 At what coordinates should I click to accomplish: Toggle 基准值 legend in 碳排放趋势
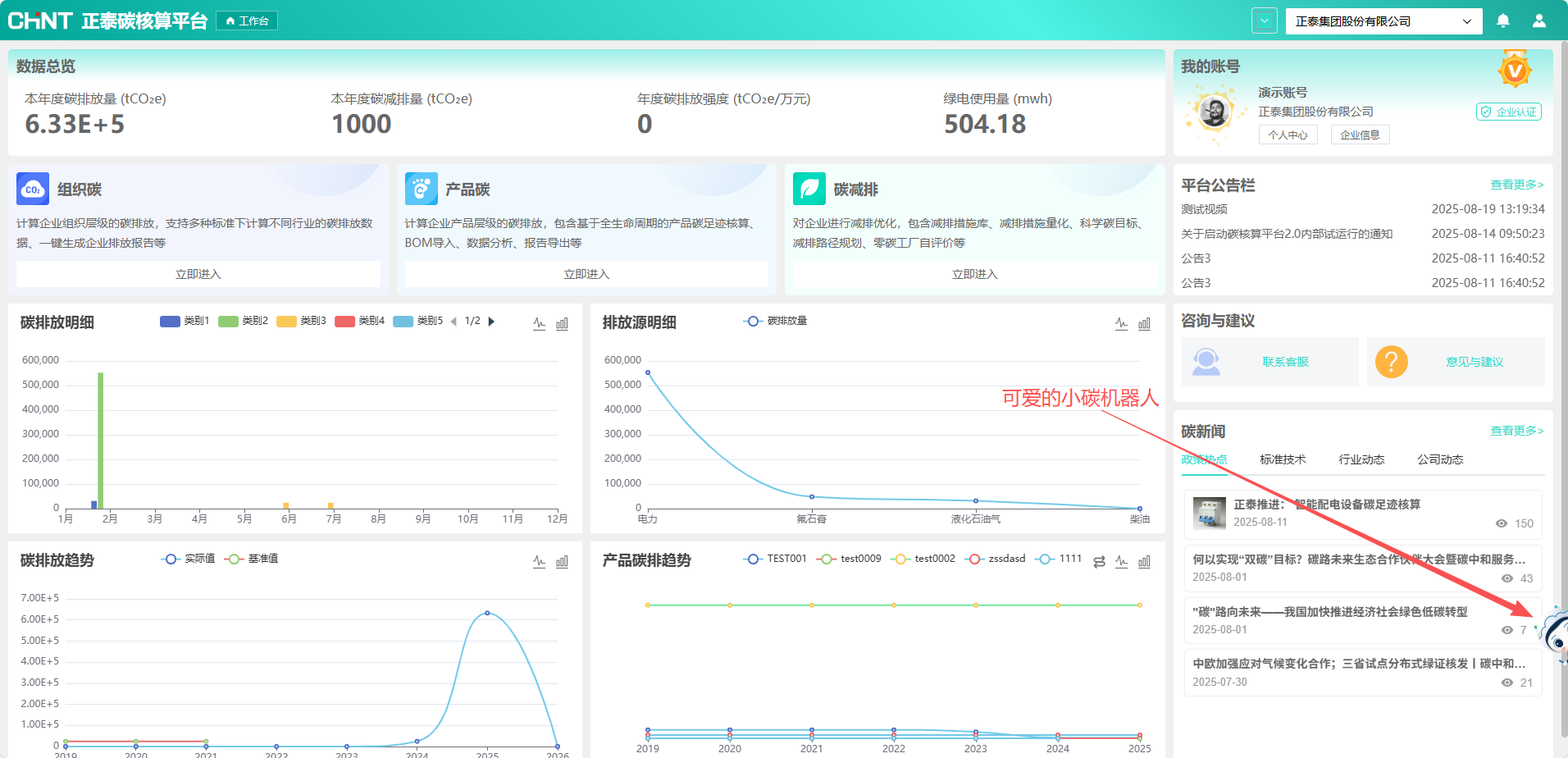(x=251, y=559)
